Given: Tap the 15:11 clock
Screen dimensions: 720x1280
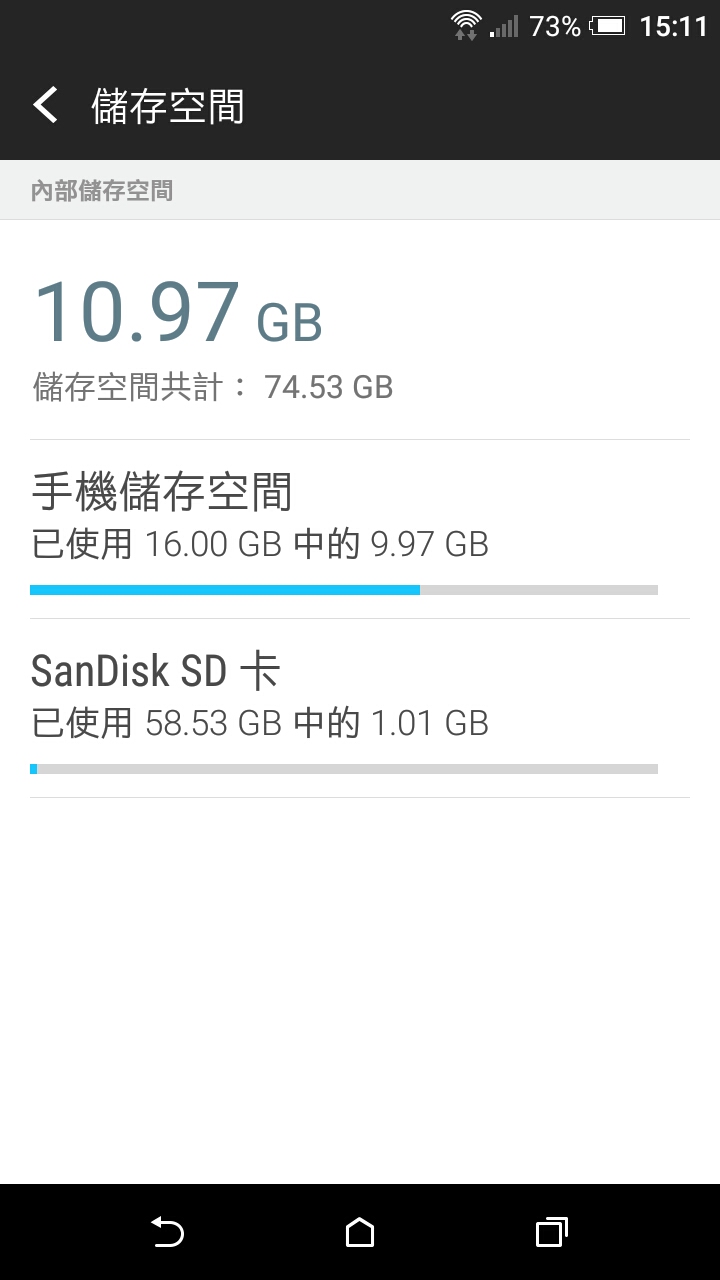Looking at the screenshot, I should coord(673,27).
